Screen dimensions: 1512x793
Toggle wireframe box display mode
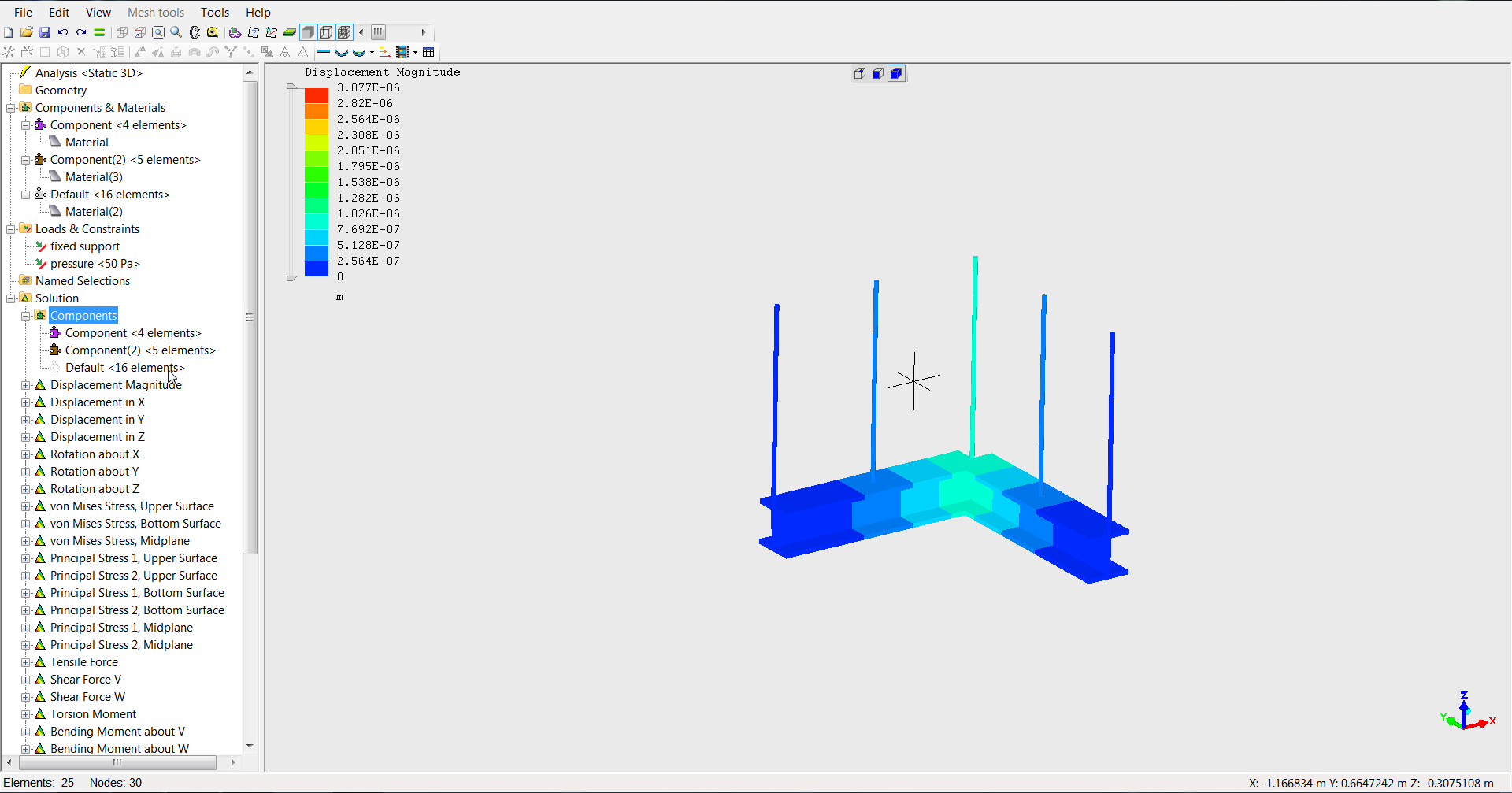(326, 32)
